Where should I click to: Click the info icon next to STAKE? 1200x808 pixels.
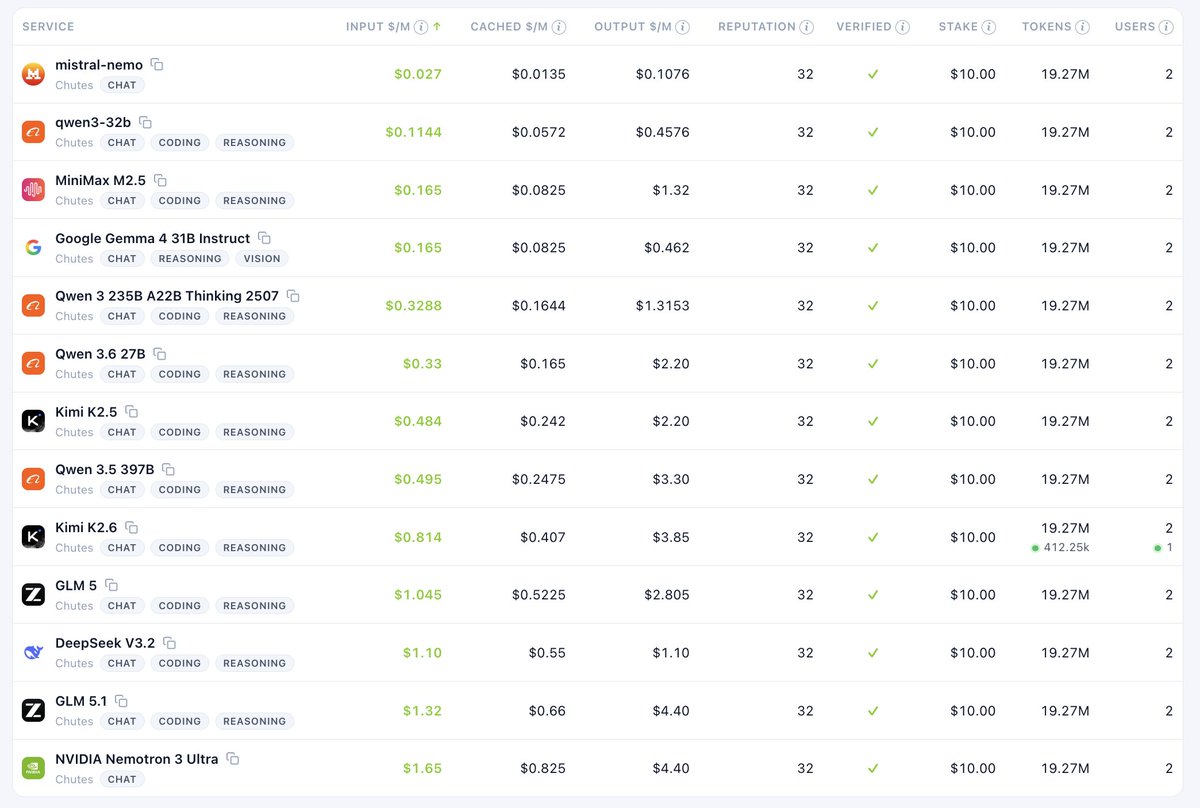point(989,27)
